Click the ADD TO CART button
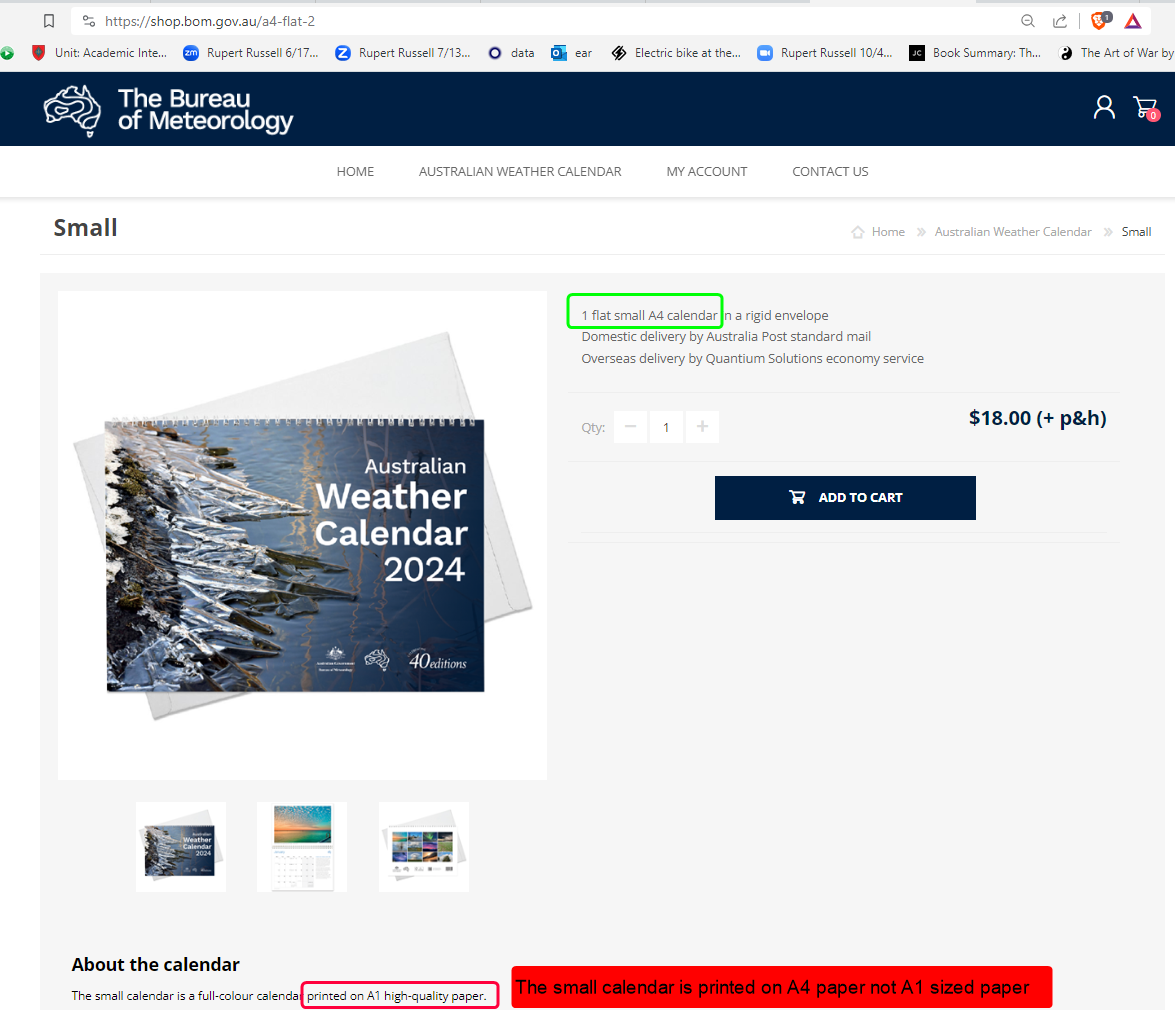 point(845,498)
